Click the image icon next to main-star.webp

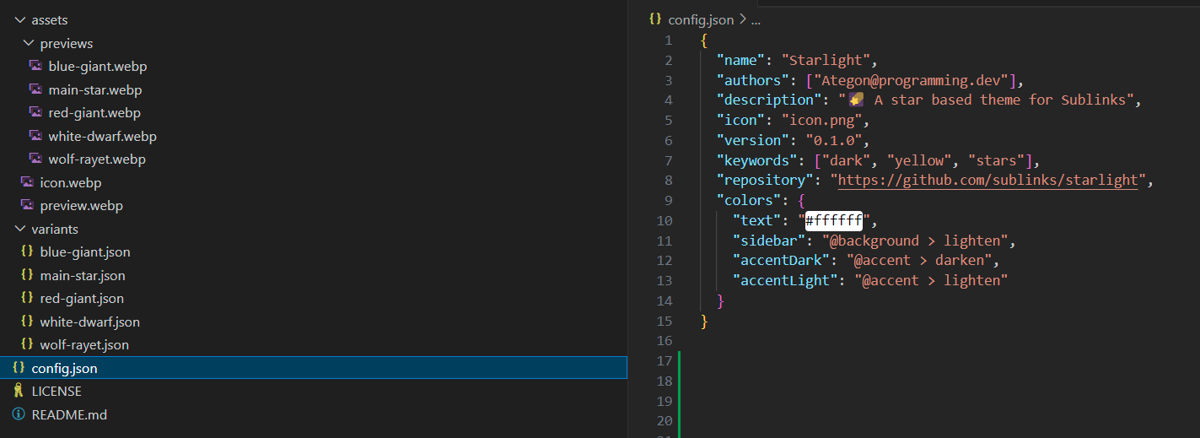[35, 90]
